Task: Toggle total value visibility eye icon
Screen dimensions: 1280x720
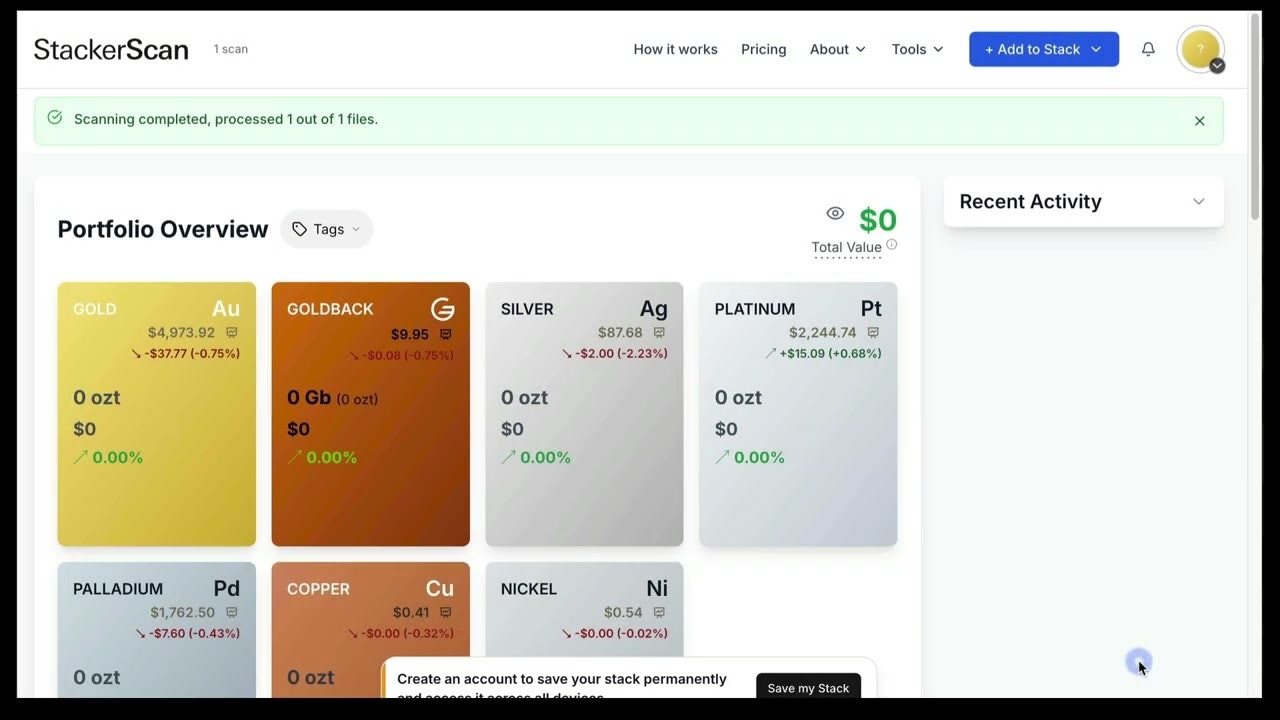Action: pos(835,213)
